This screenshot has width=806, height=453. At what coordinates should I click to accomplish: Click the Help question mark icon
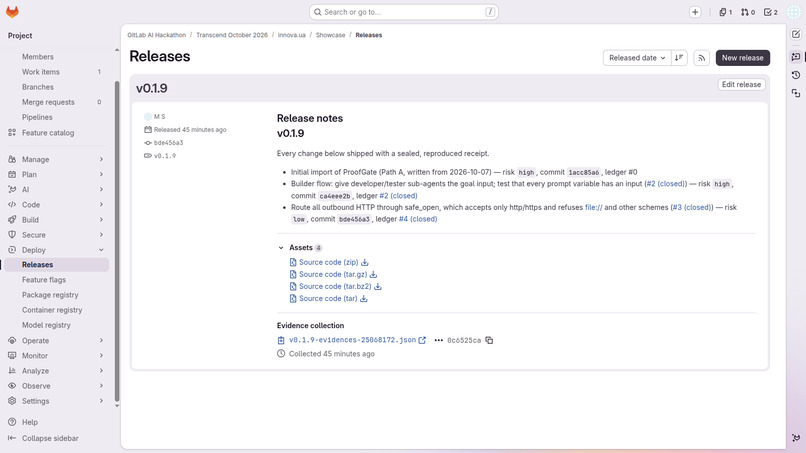(x=12, y=422)
